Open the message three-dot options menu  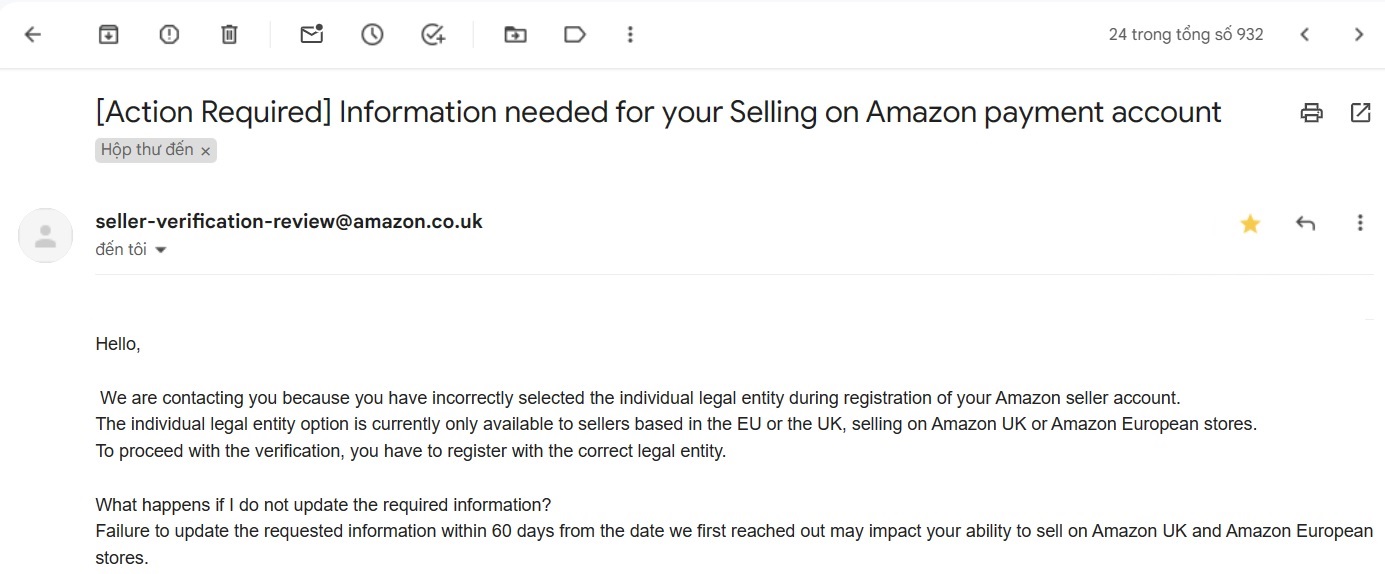click(x=1360, y=223)
